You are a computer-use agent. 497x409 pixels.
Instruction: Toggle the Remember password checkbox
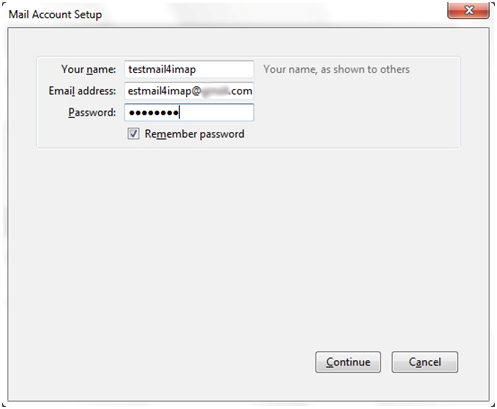(133, 134)
